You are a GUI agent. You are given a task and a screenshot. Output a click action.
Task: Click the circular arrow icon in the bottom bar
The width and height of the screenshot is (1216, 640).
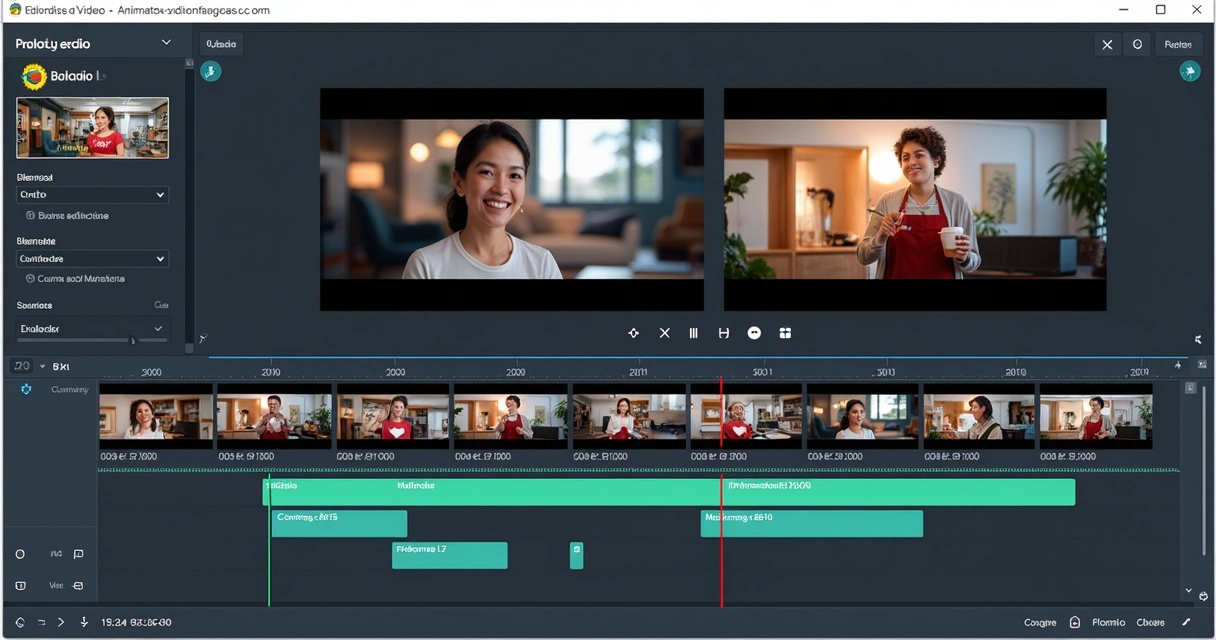pos(20,622)
